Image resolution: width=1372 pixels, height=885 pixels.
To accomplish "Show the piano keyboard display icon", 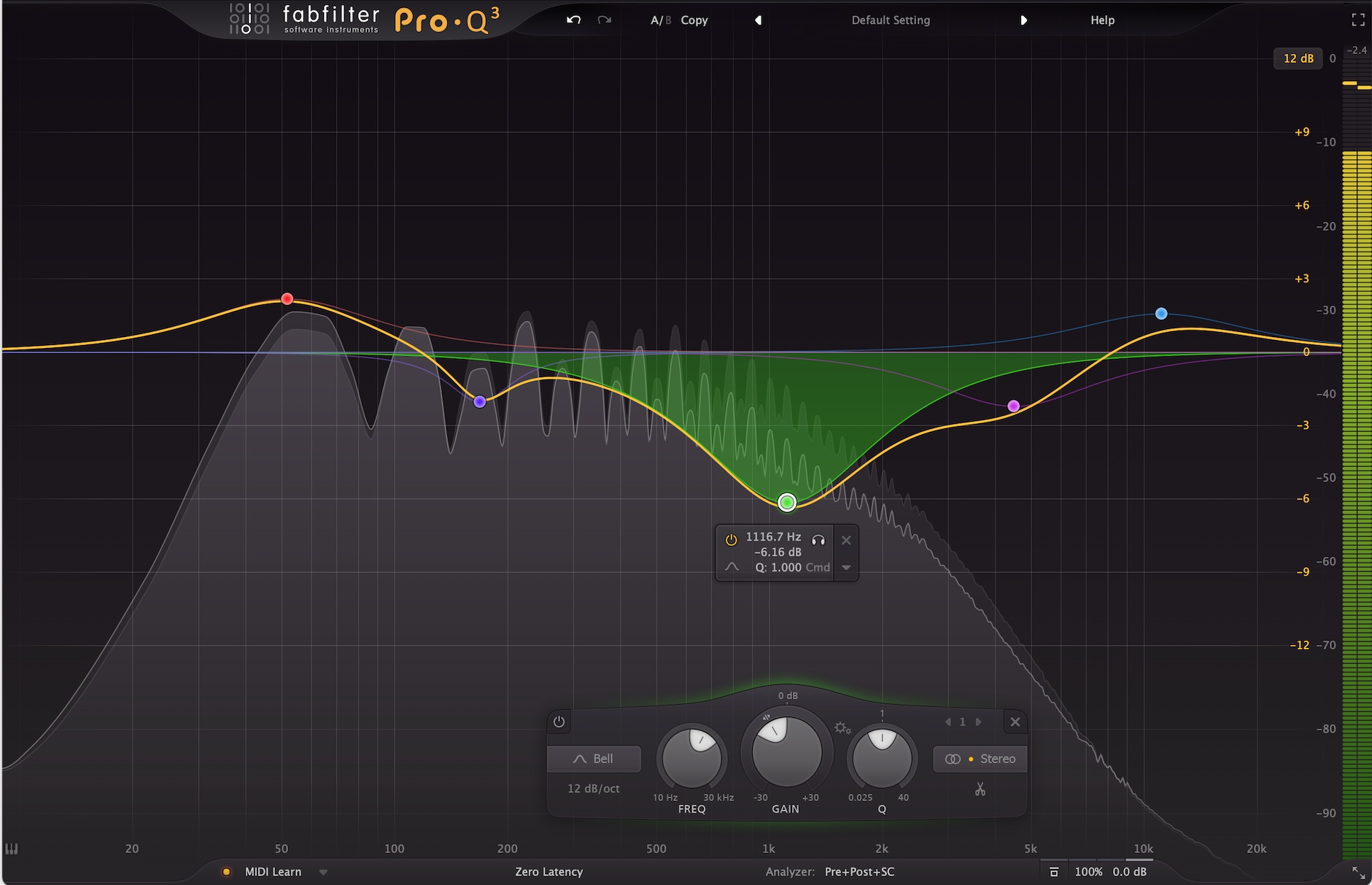I will [12, 849].
